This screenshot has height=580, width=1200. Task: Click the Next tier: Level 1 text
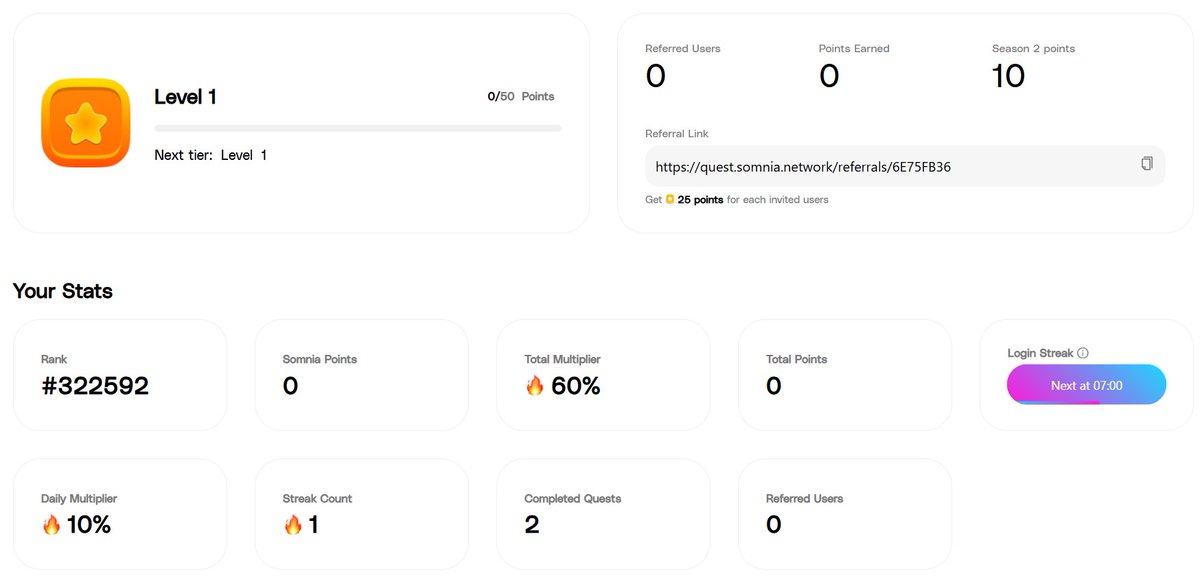[211, 155]
